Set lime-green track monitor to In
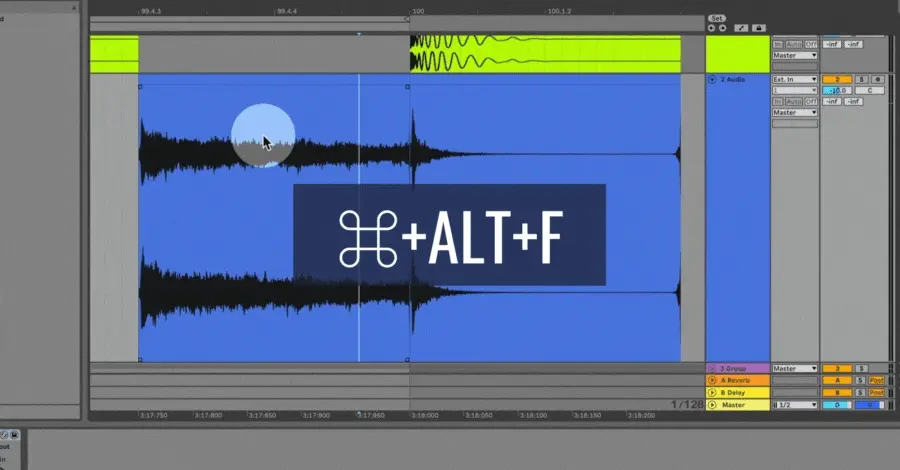 pos(778,44)
